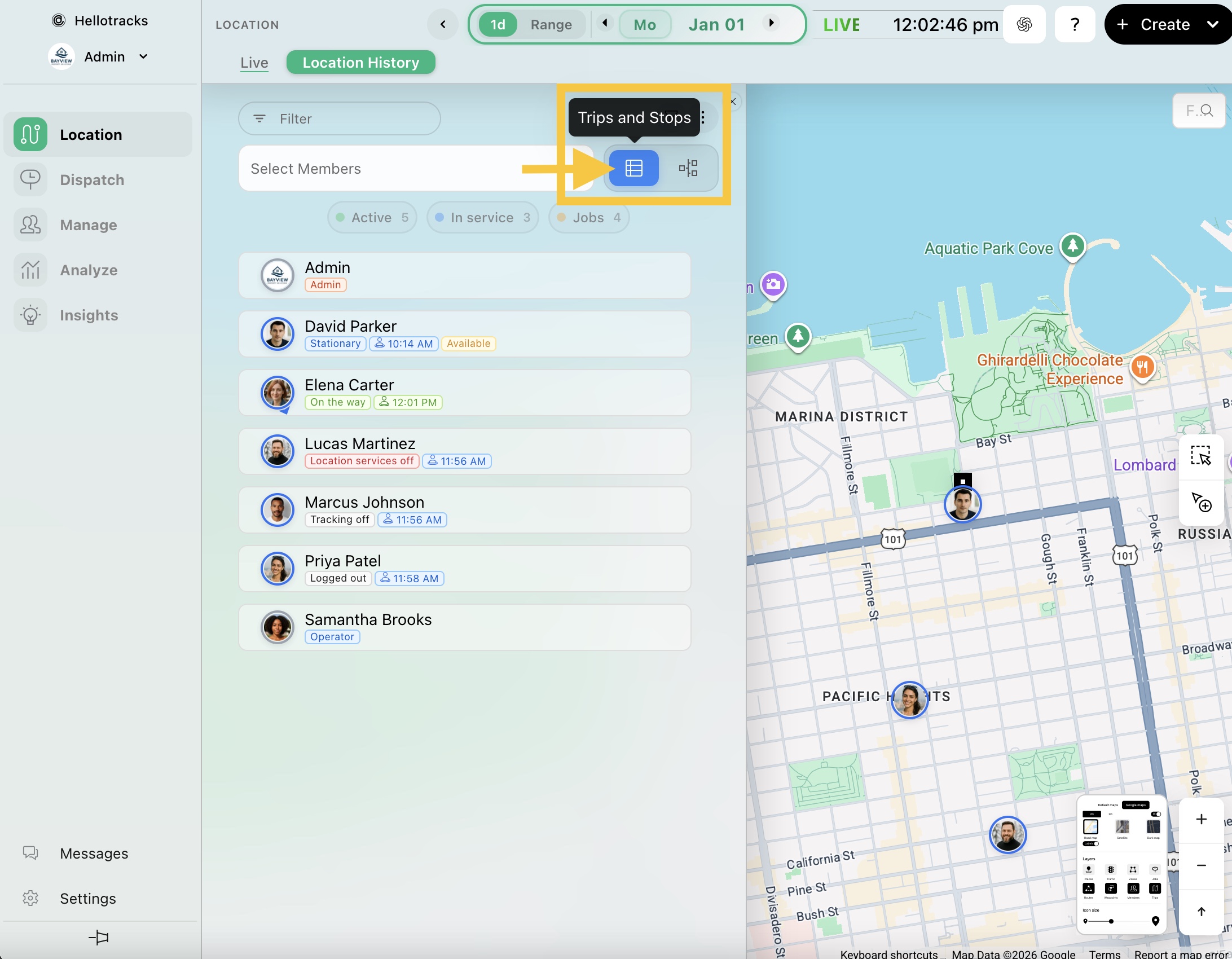Click the area select tool on map
This screenshot has width=1232, height=959.
coord(1200,456)
